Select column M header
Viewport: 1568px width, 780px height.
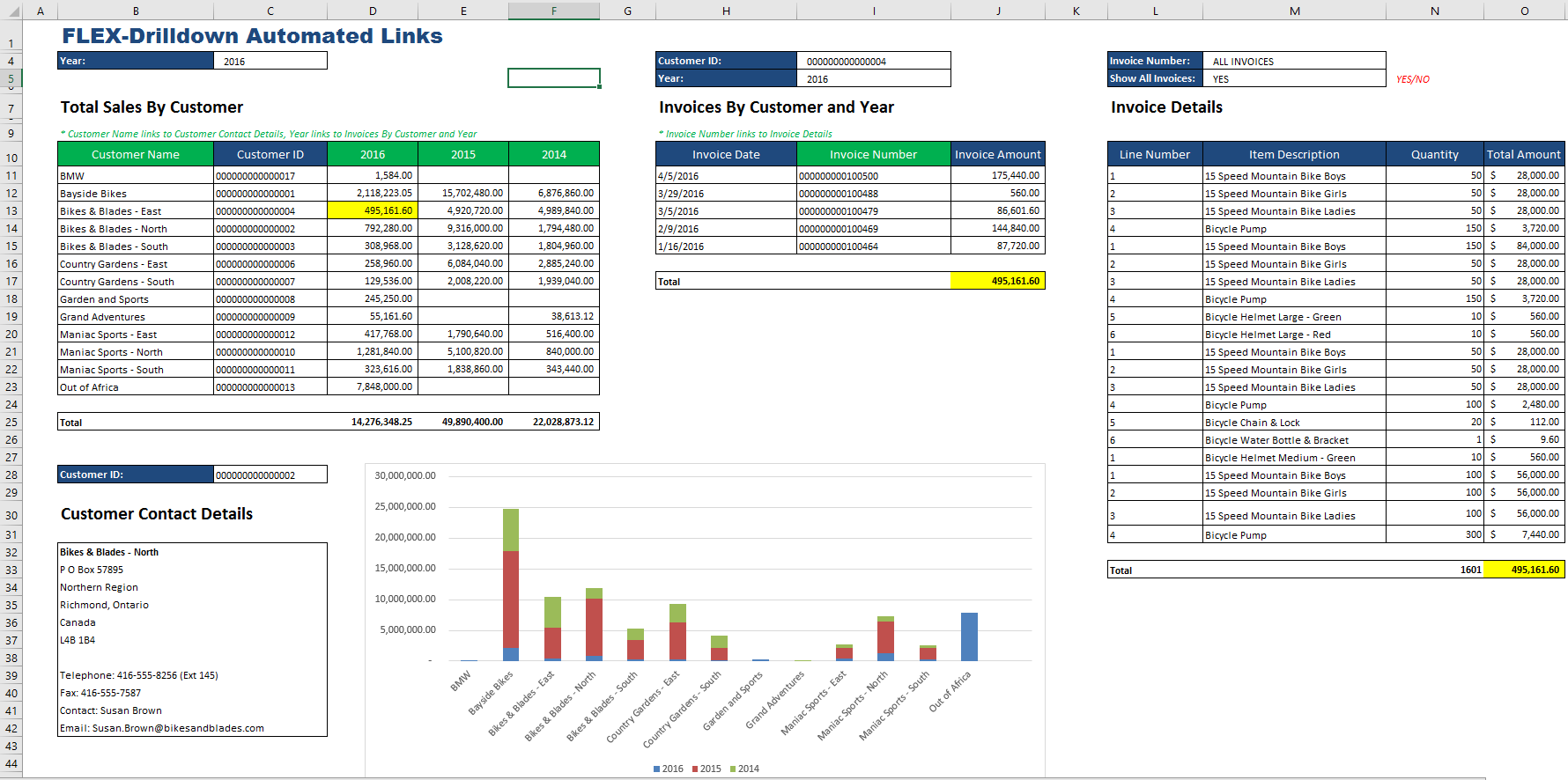[1294, 11]
